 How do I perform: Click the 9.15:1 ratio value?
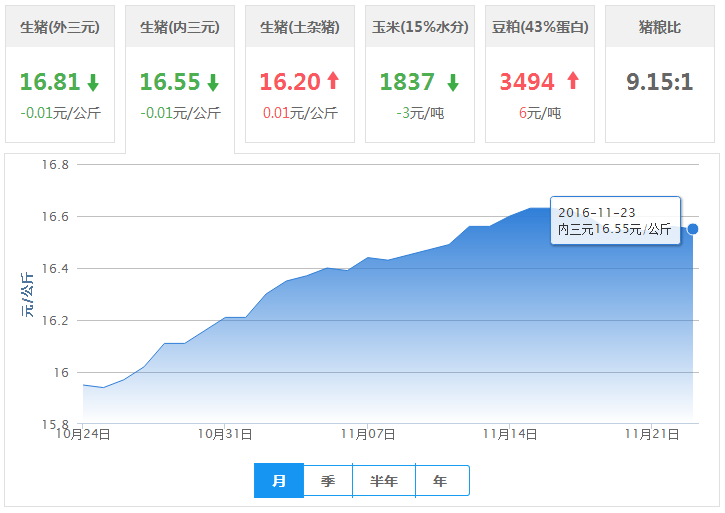tap(660, 82)
